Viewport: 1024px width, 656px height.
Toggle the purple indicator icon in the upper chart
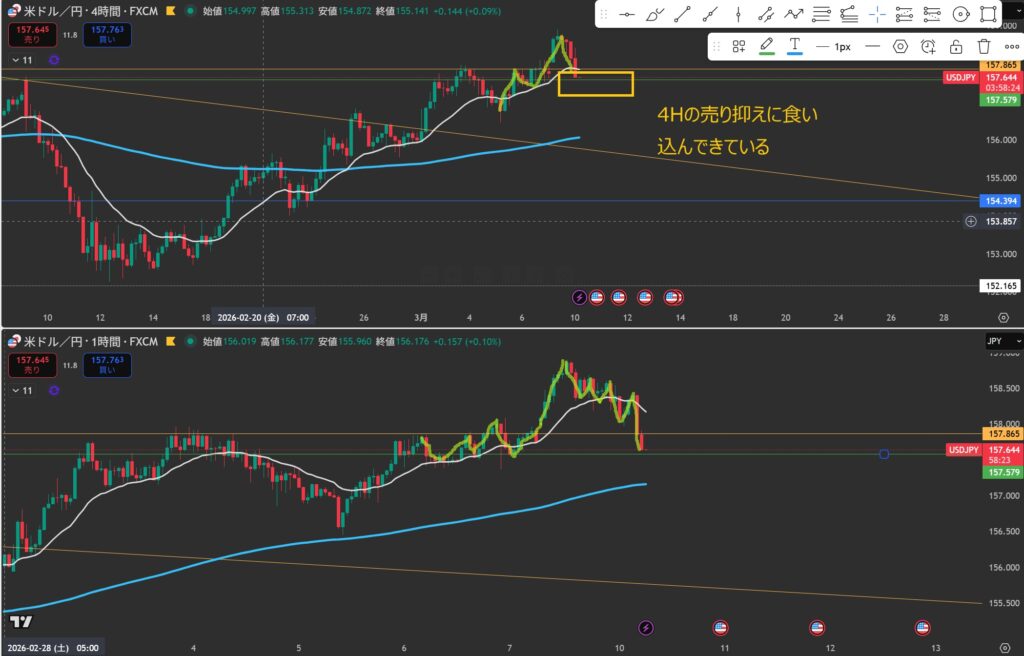point(54,60)
